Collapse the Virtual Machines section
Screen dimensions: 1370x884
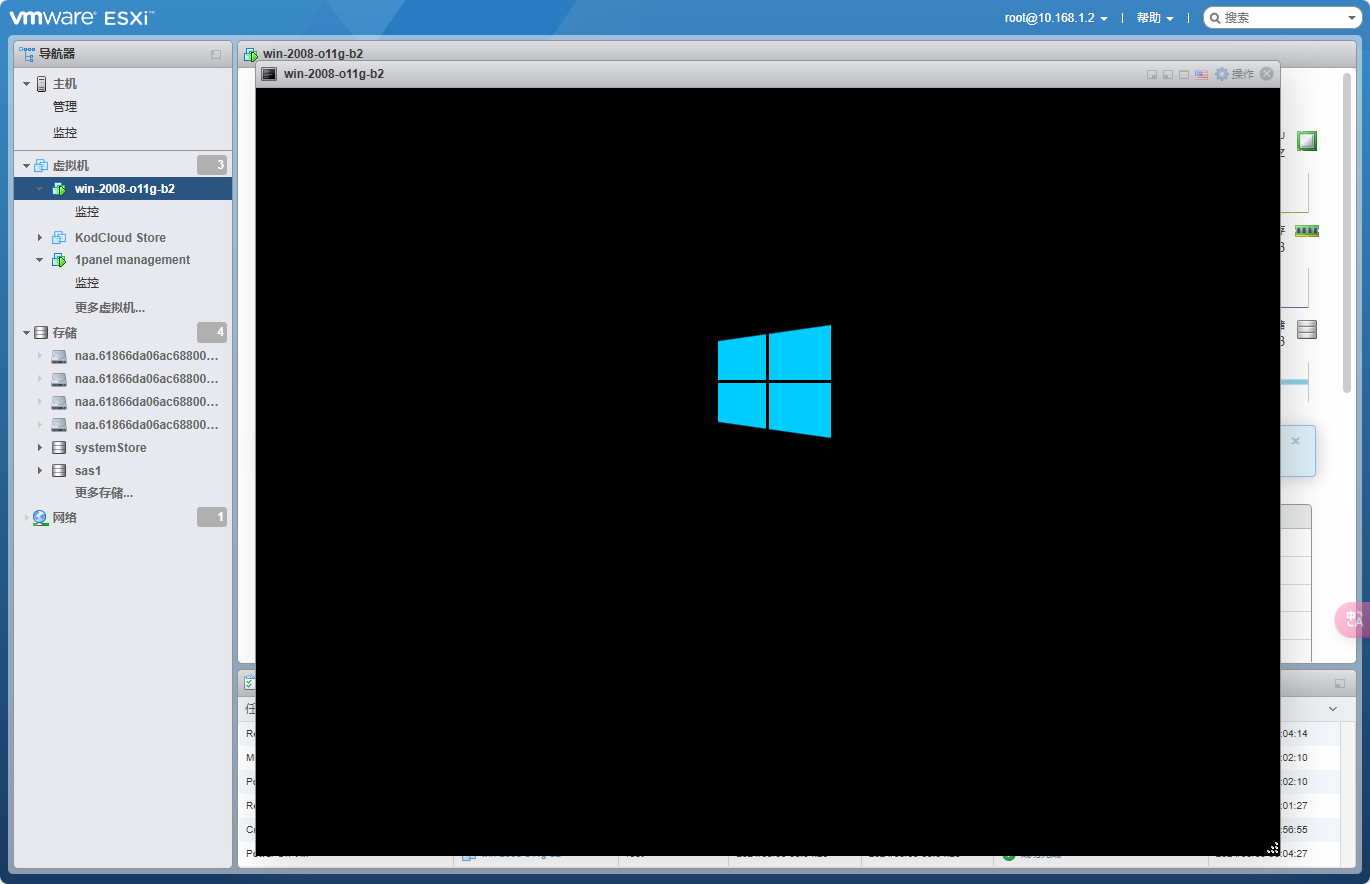(26, 166)
